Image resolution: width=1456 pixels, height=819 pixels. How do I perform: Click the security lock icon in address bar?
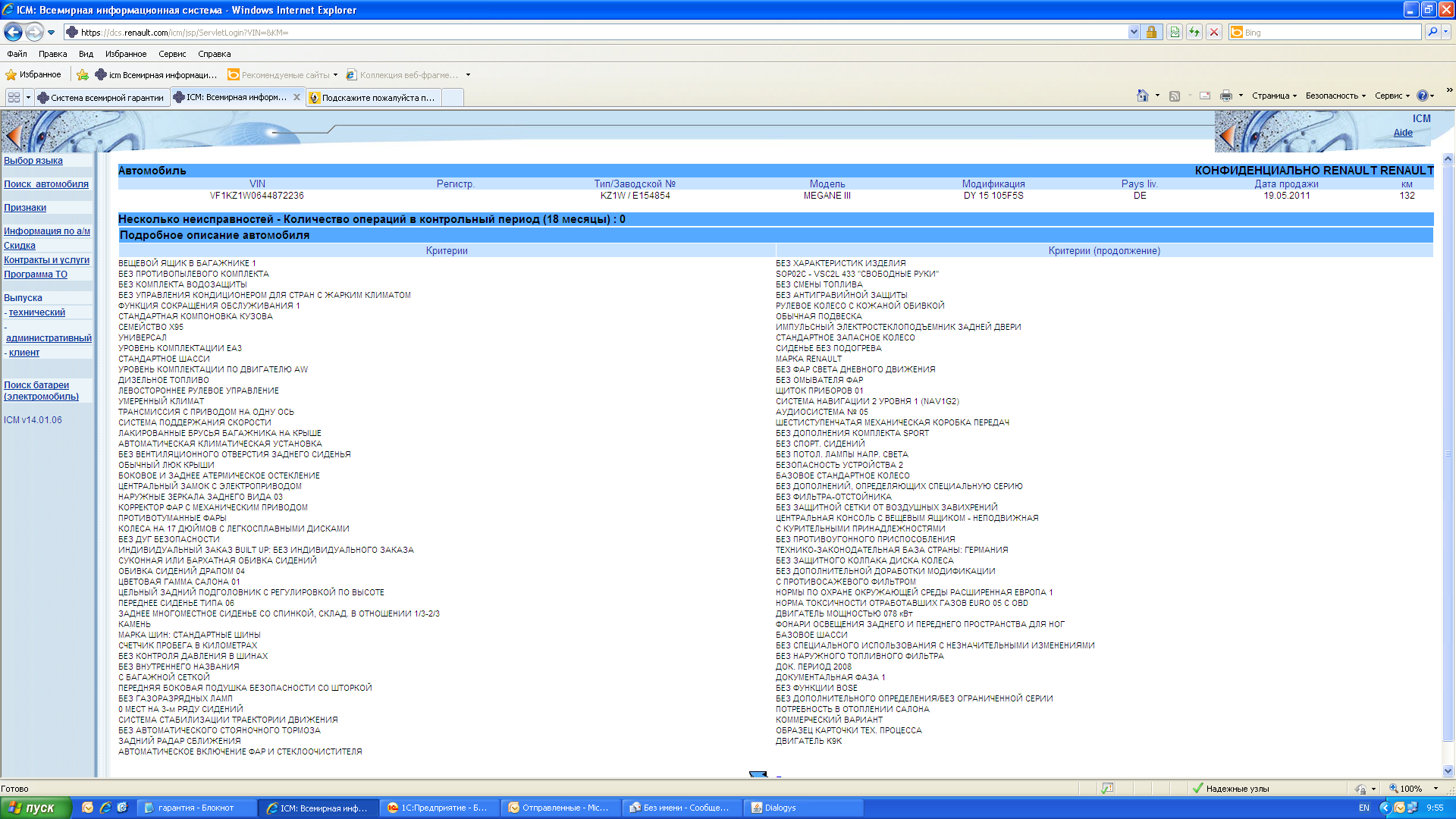(x=1151, y=32)
